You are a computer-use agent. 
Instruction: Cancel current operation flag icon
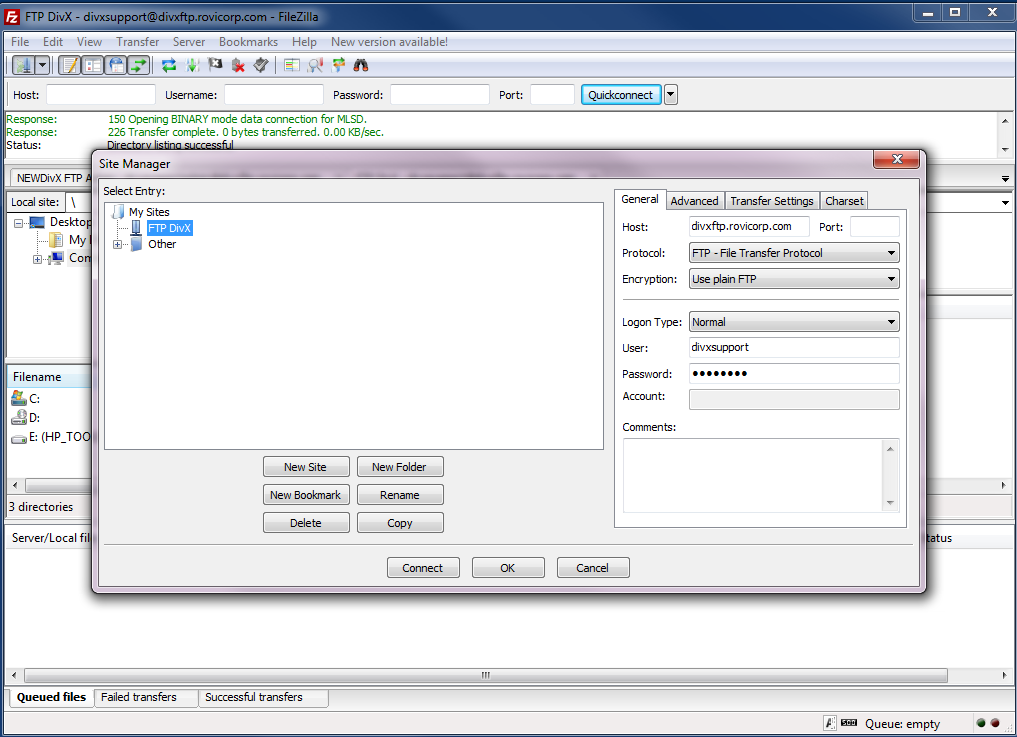pos(215,65)
